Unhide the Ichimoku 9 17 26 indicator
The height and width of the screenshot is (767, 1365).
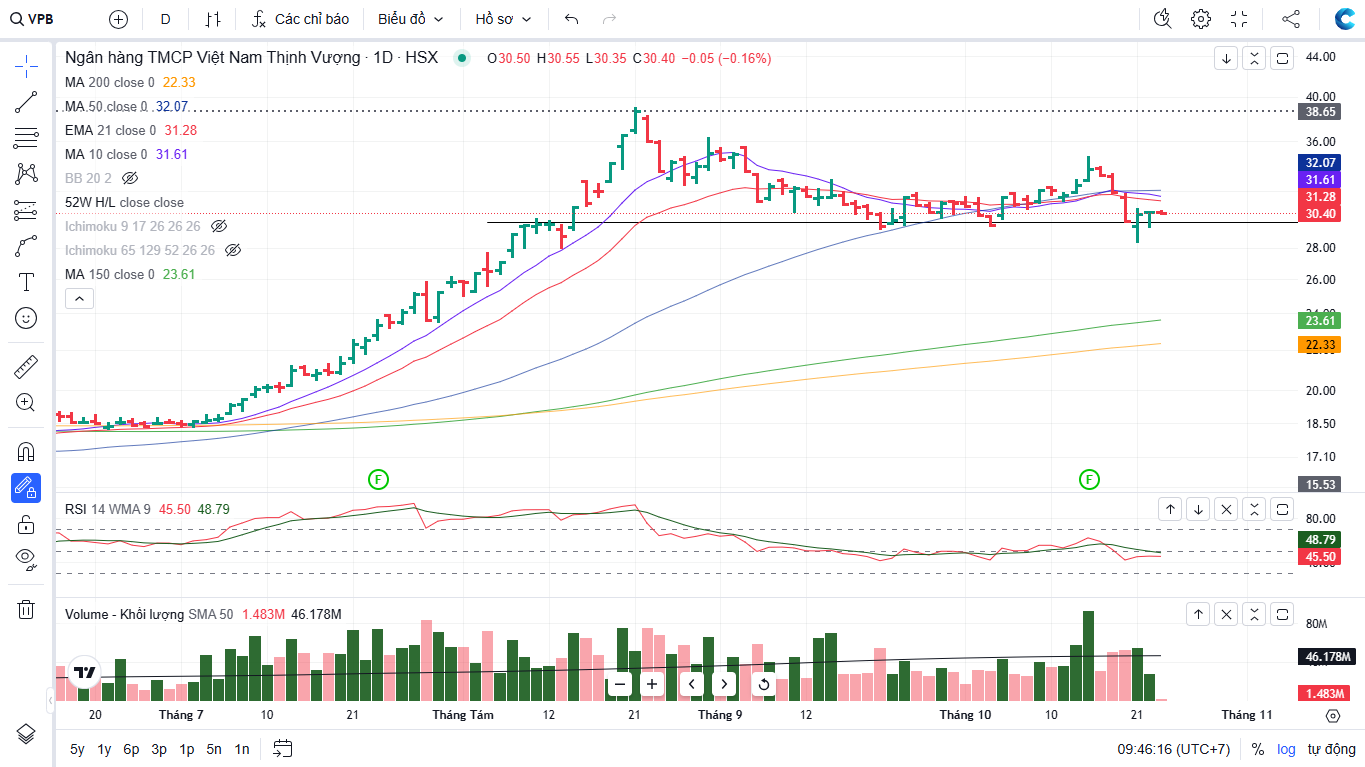click(x=219, y=226)
